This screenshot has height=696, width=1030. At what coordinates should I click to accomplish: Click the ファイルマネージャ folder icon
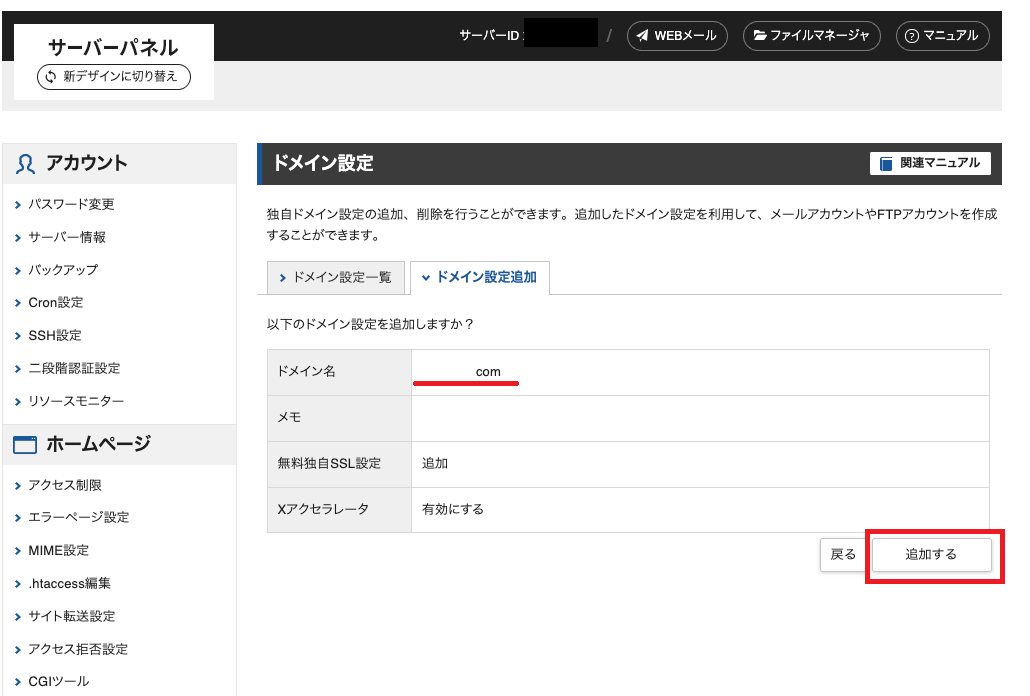pos(759,35)
